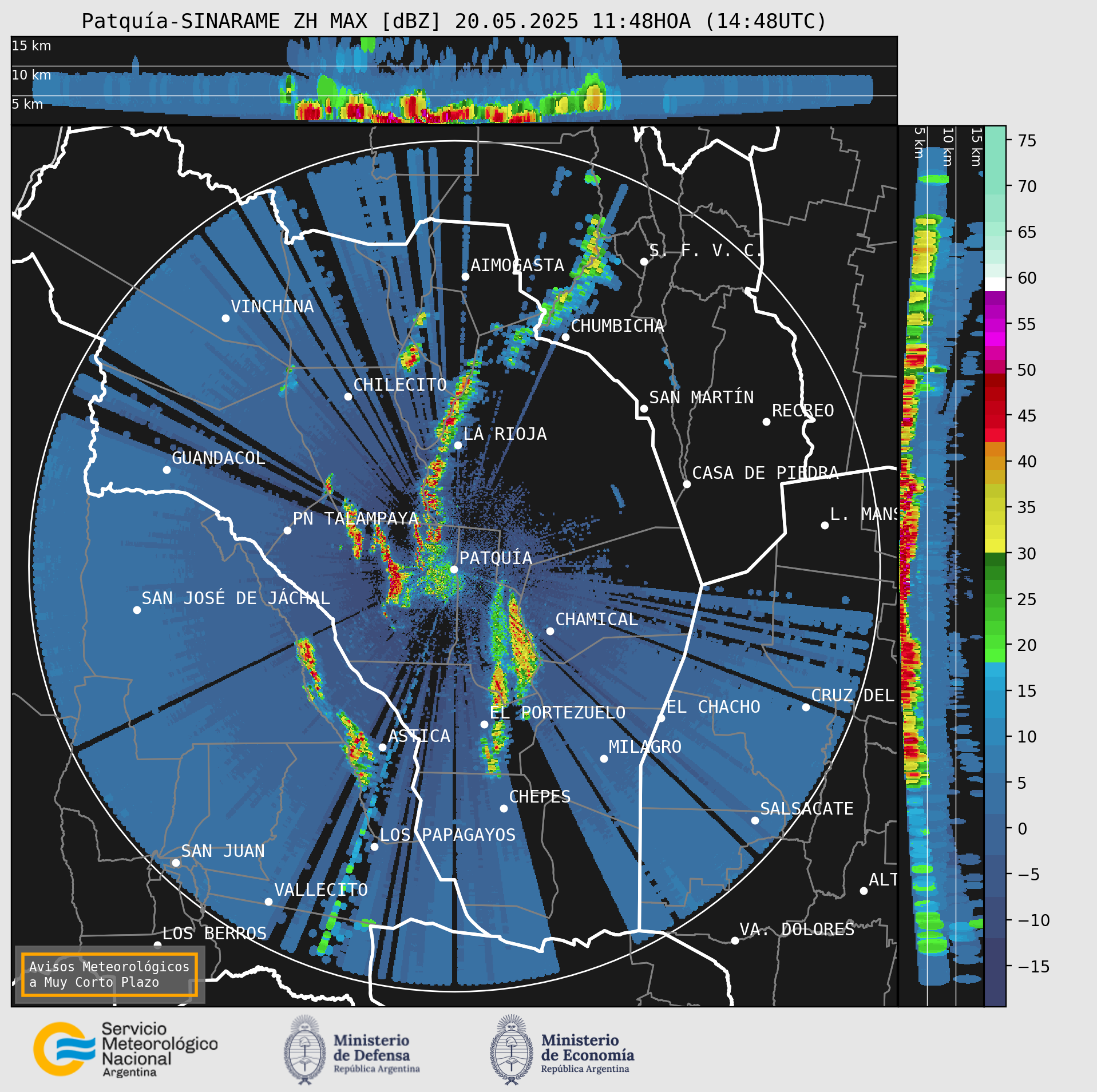
Task: Click the VINCHINA city dot
Action: pyautogui.click(x=225, y=318)
